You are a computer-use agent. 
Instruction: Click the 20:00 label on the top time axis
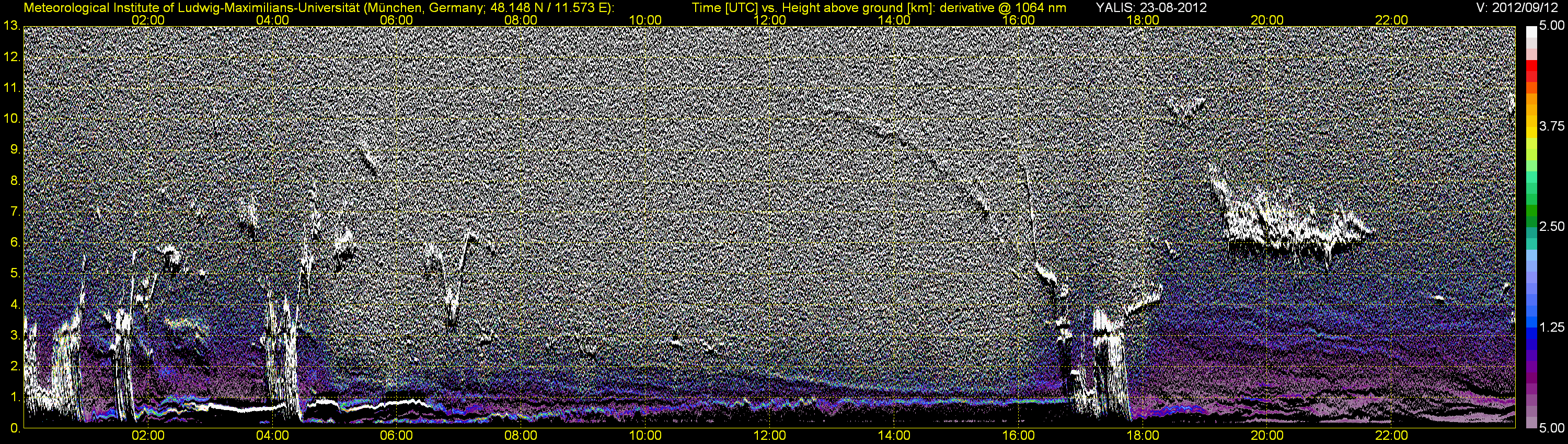pyautogui.click(x=1267, y=20)
